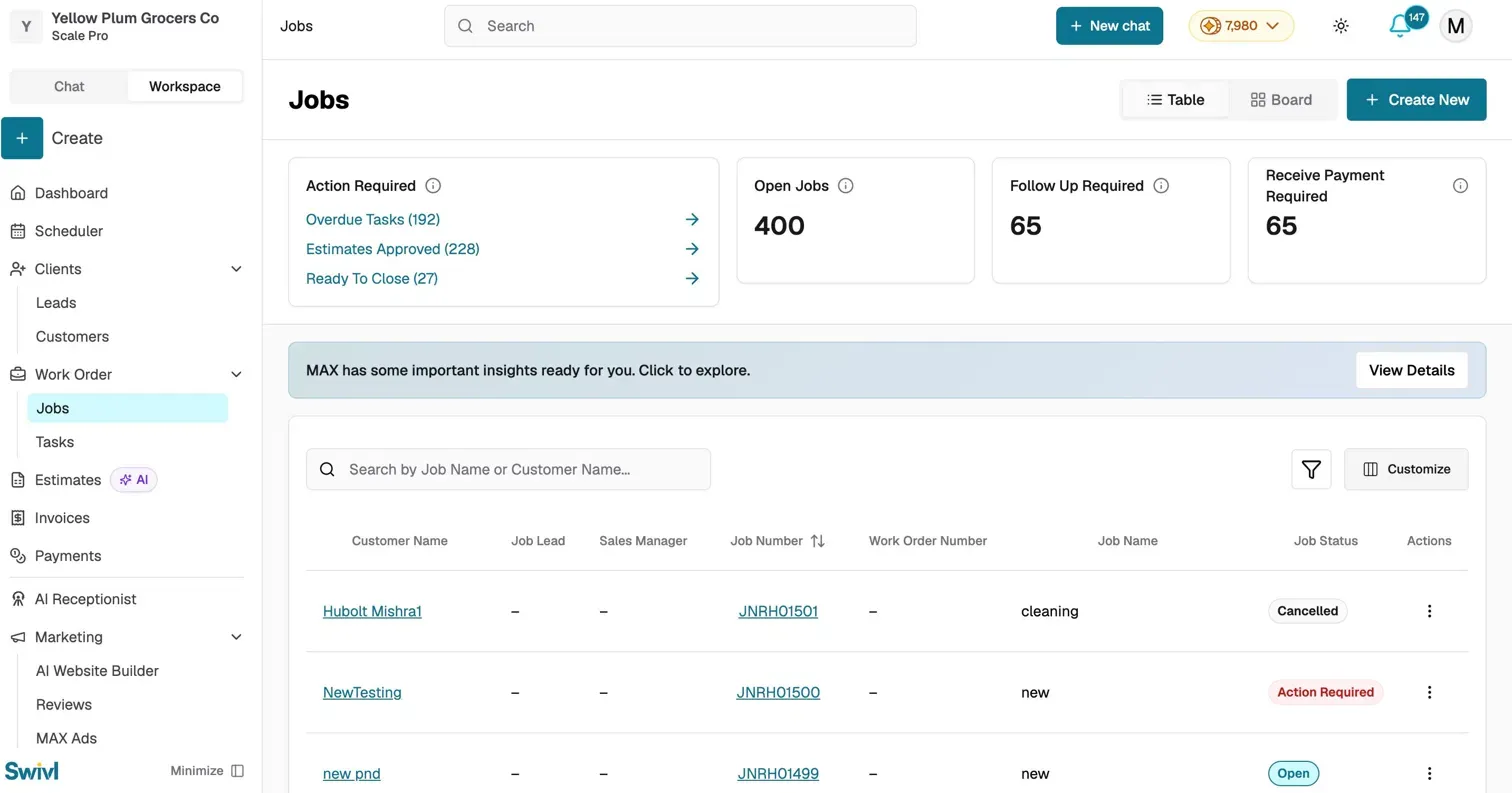Click View Details on MAX insights banner

tap(1411, 370)
